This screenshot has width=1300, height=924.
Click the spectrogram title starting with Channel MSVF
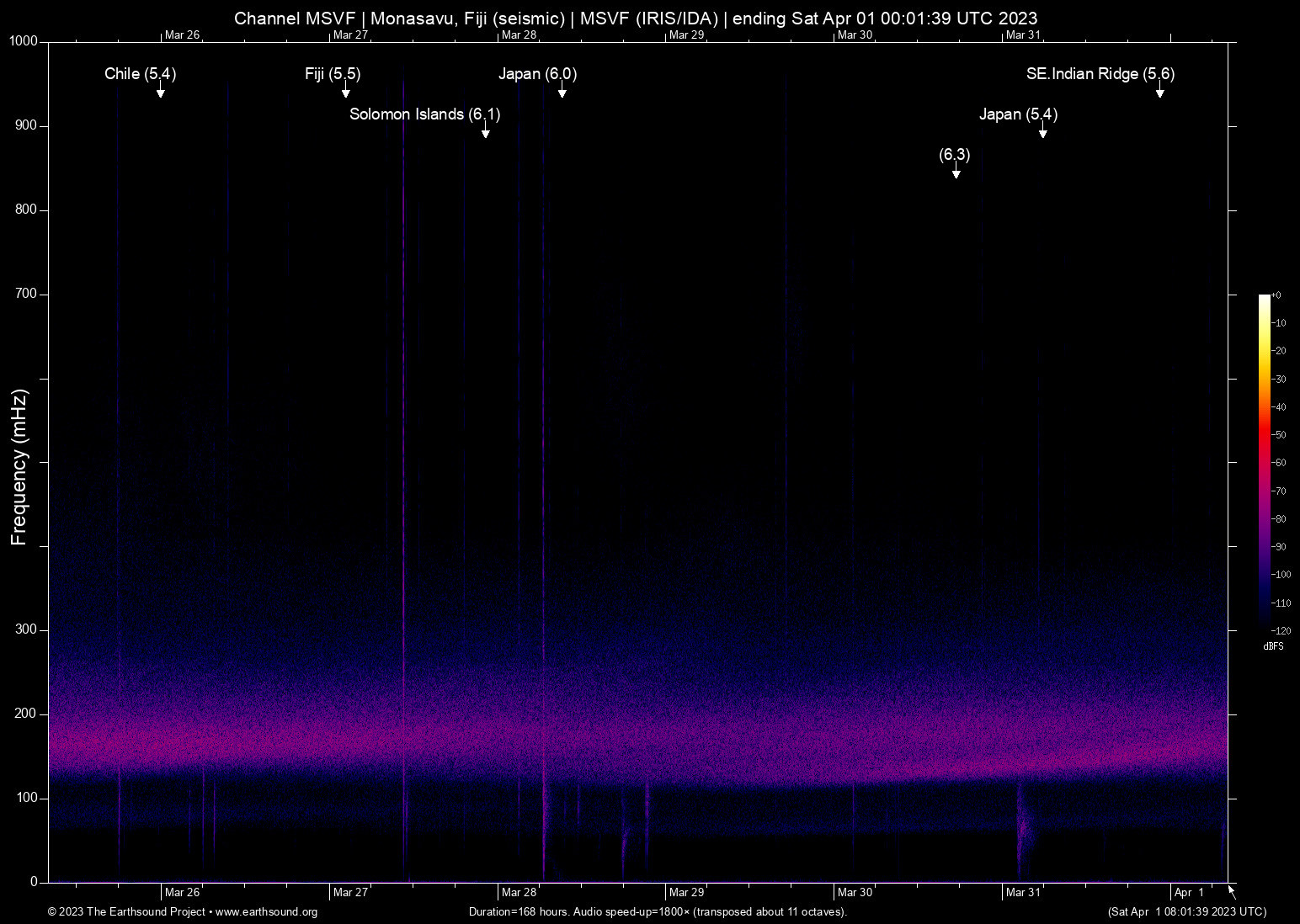[x=636, y=18]
